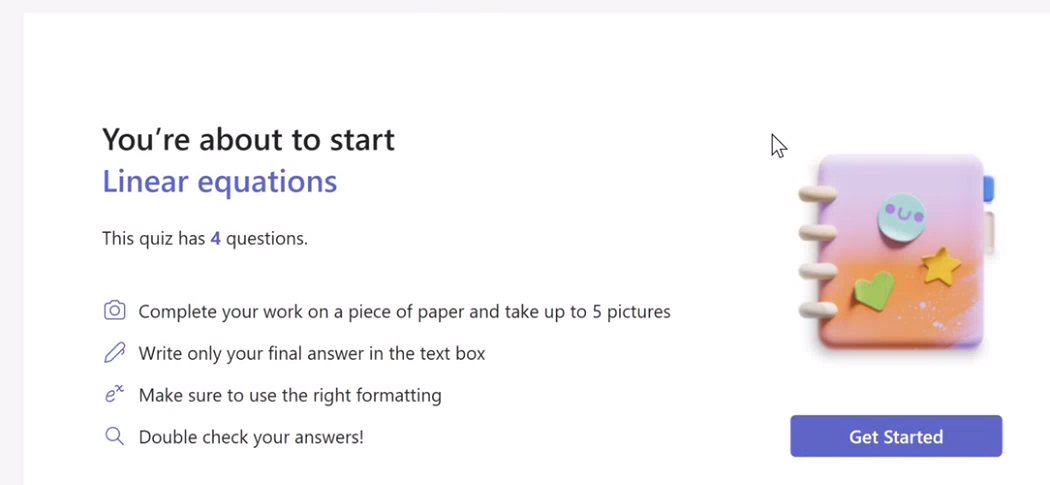Click the blue tab on notebook edge
Image resolution: width=1050 pixels, height=485 pixels.
[988, 189]
